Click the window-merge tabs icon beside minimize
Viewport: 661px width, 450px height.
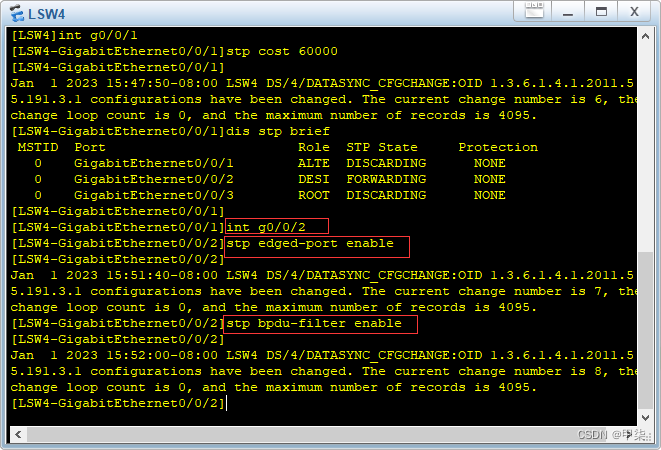click(x=534, y=10)
